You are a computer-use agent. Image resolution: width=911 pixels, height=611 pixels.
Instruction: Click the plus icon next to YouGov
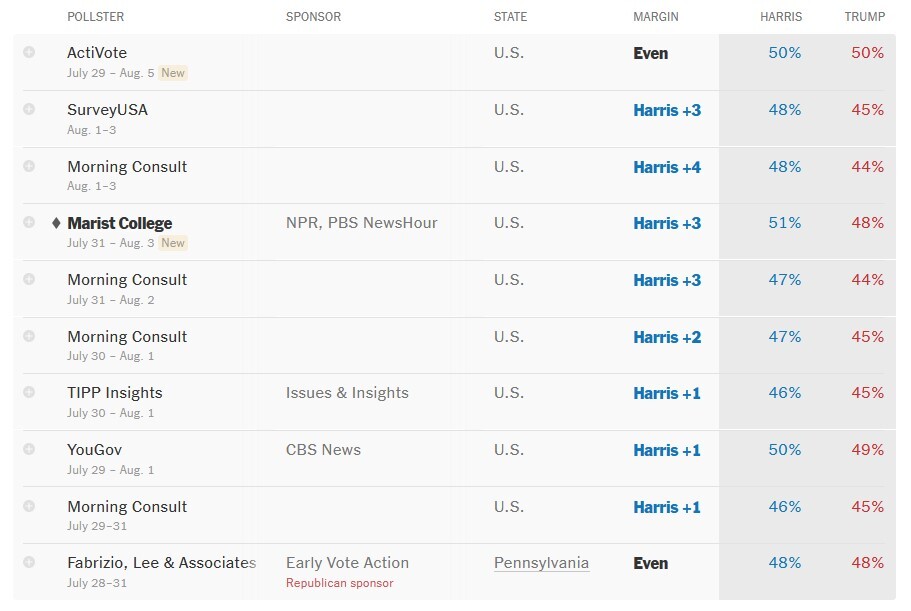[29, 449]
